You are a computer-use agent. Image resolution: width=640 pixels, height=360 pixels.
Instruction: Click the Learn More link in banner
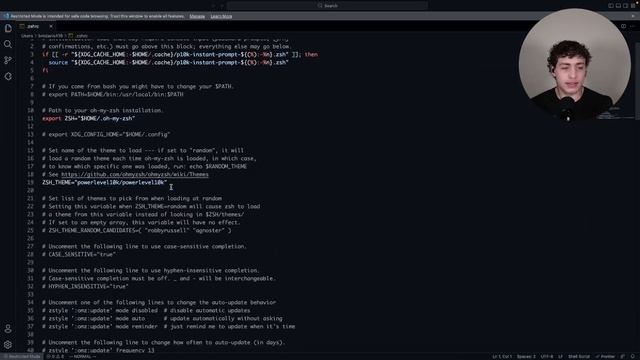coord(221,16)
